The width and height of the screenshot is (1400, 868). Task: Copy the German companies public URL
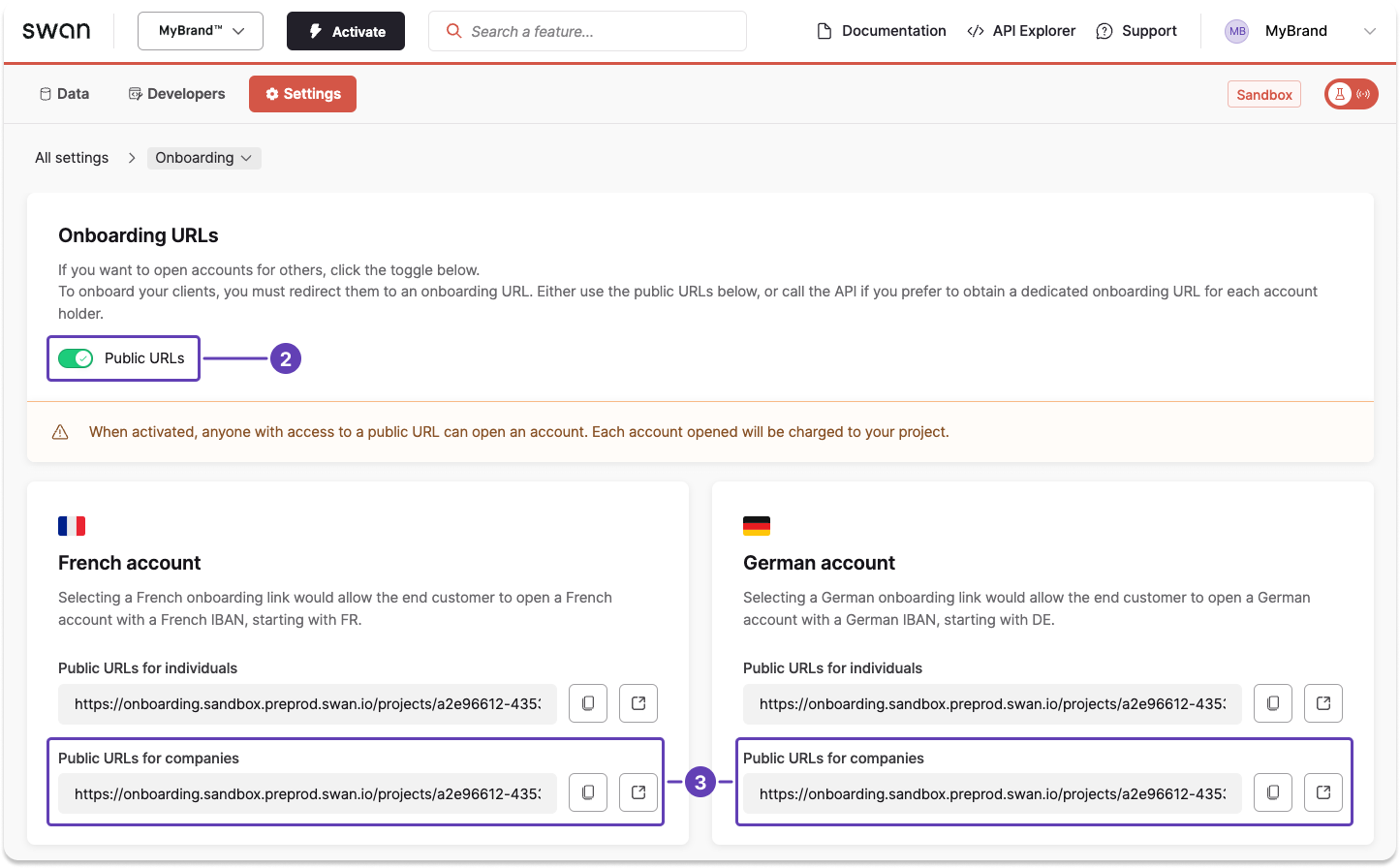coord(1272,792)
